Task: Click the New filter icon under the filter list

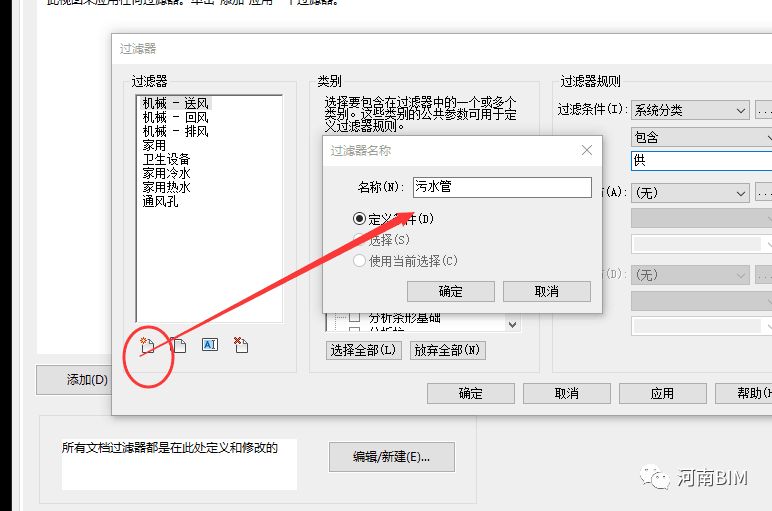Action: pos(147,346)
